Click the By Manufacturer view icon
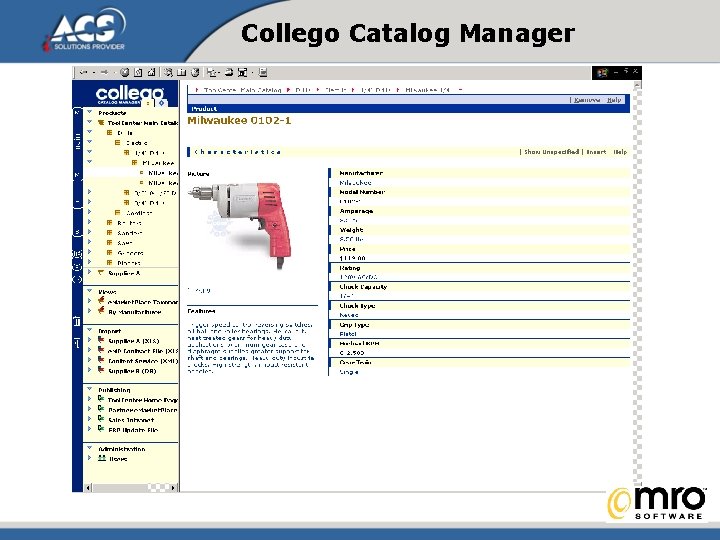Screen dimensions: 720x540 pos(101,311)
